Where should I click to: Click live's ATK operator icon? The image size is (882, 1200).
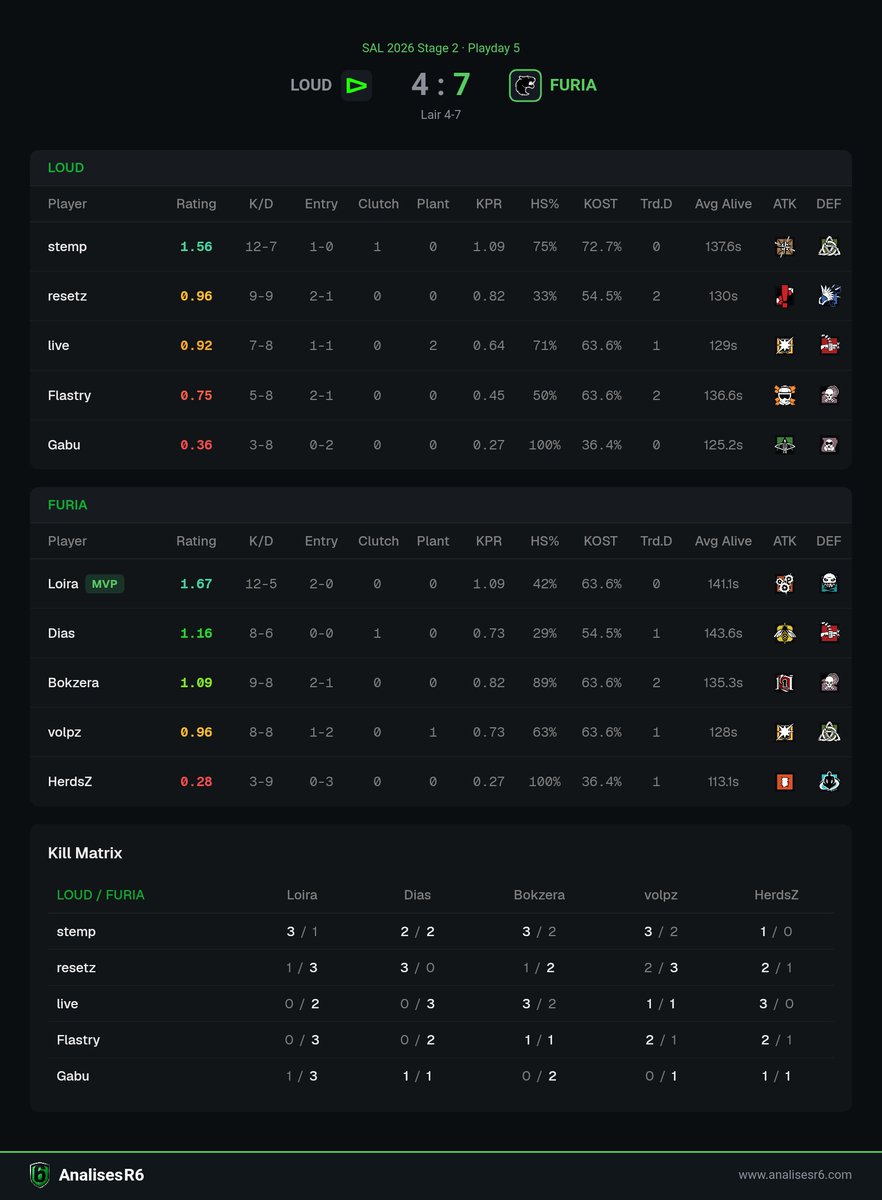pos(785,345)
